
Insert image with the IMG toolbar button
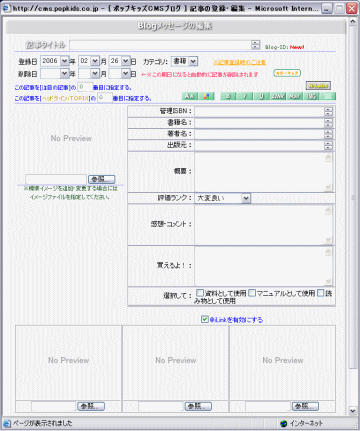click(x=312, y=96)
